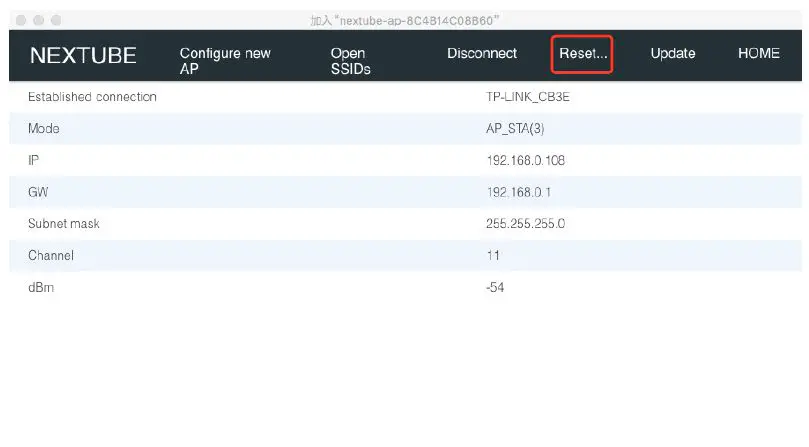This screenshot has height=447, width=809.
Task: Select signal value -54
Action: 495,288
